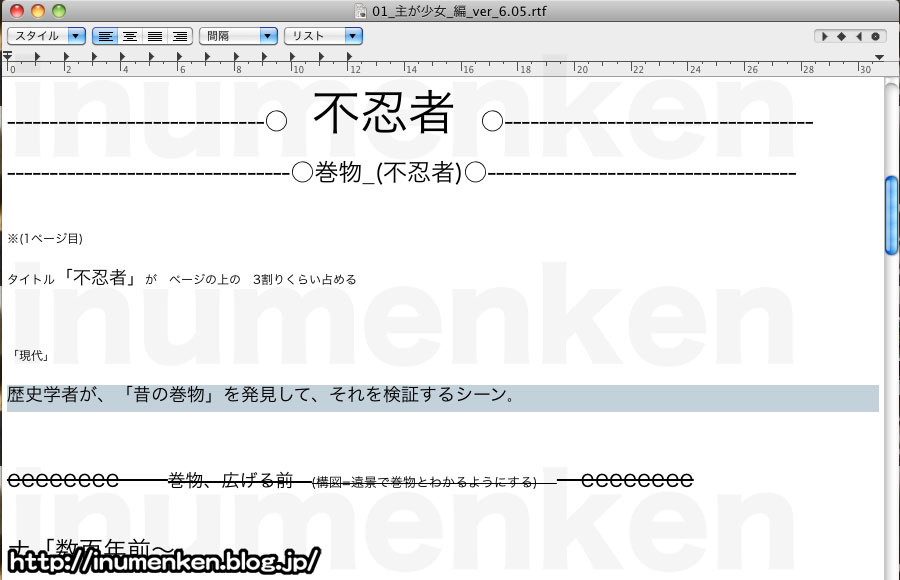This screenshot has width=900, height=580.
Task: Select the indent marker at ruler 0
Action: (7, 56)
